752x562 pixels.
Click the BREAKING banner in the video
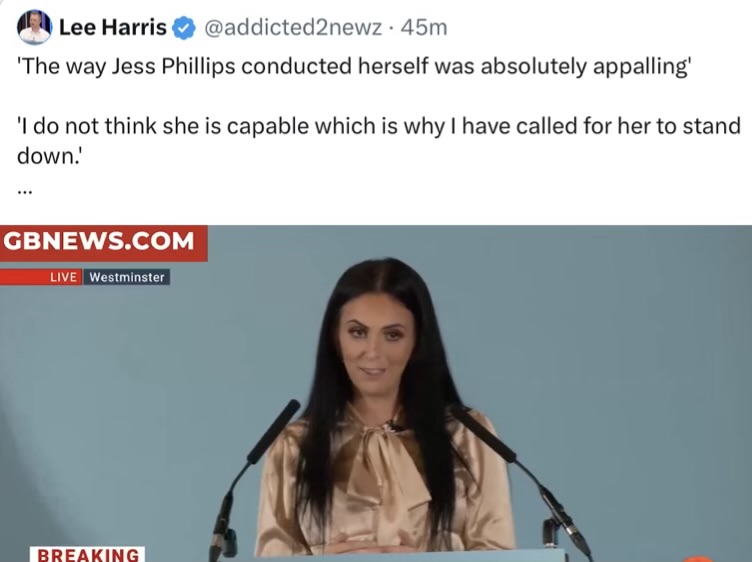pyautogui.click(x=87, y=554)
